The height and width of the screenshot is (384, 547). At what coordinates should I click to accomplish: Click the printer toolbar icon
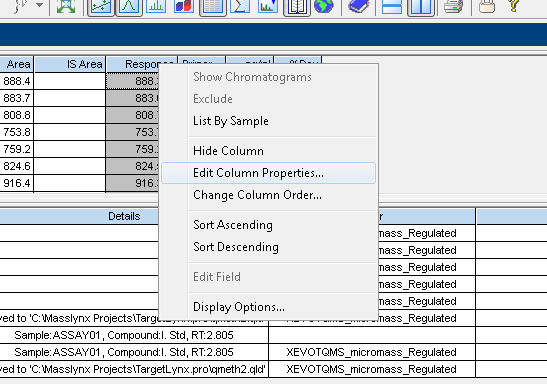click(x=453, y=6)
